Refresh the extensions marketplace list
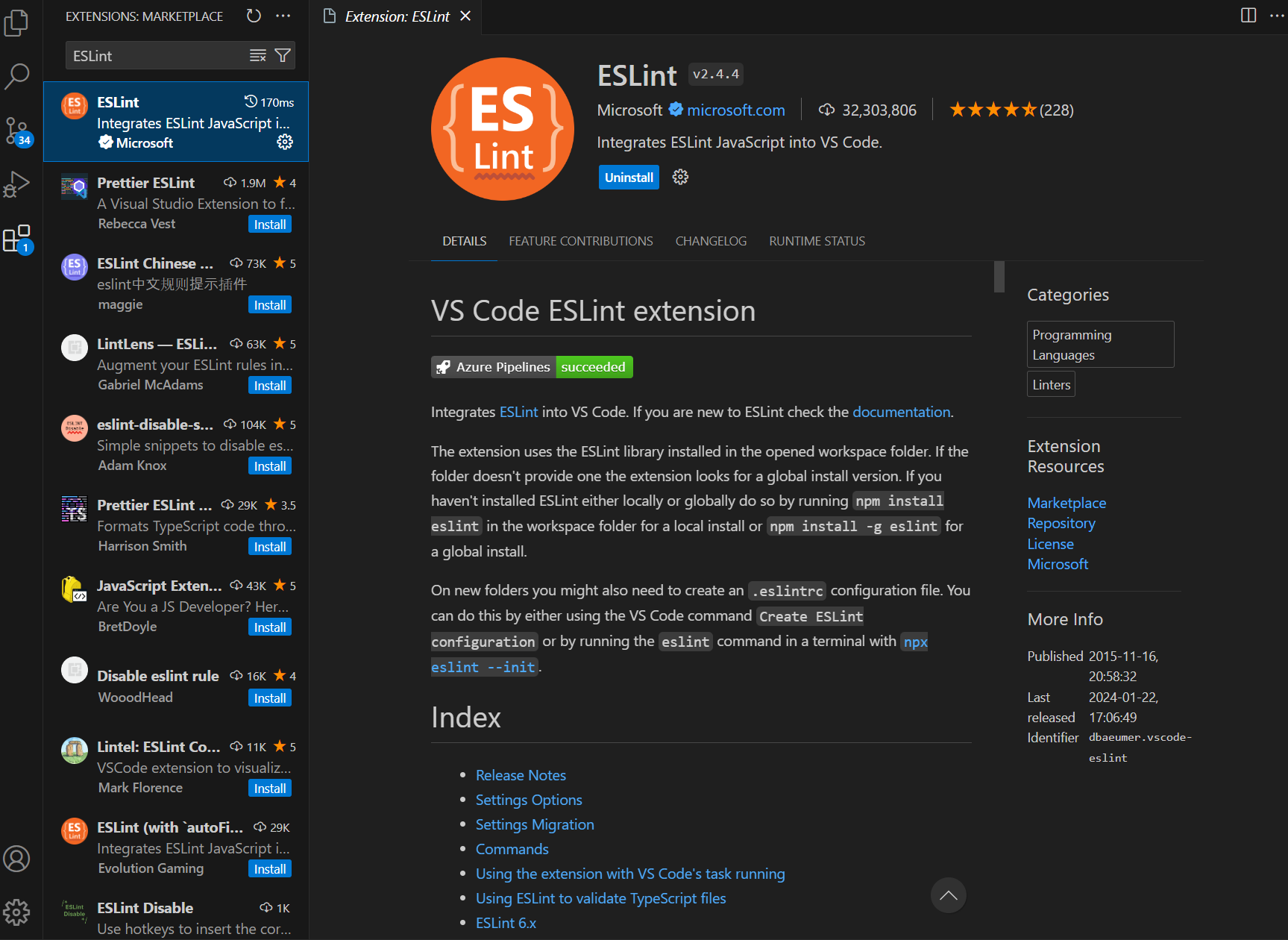1288x940 pixels. (254, 16)
